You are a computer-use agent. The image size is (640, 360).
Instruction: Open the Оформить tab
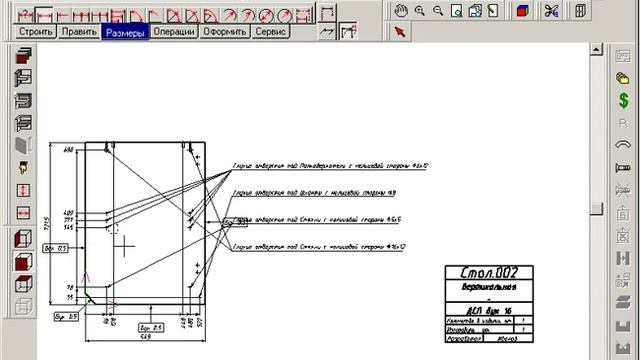click(224, 32)
